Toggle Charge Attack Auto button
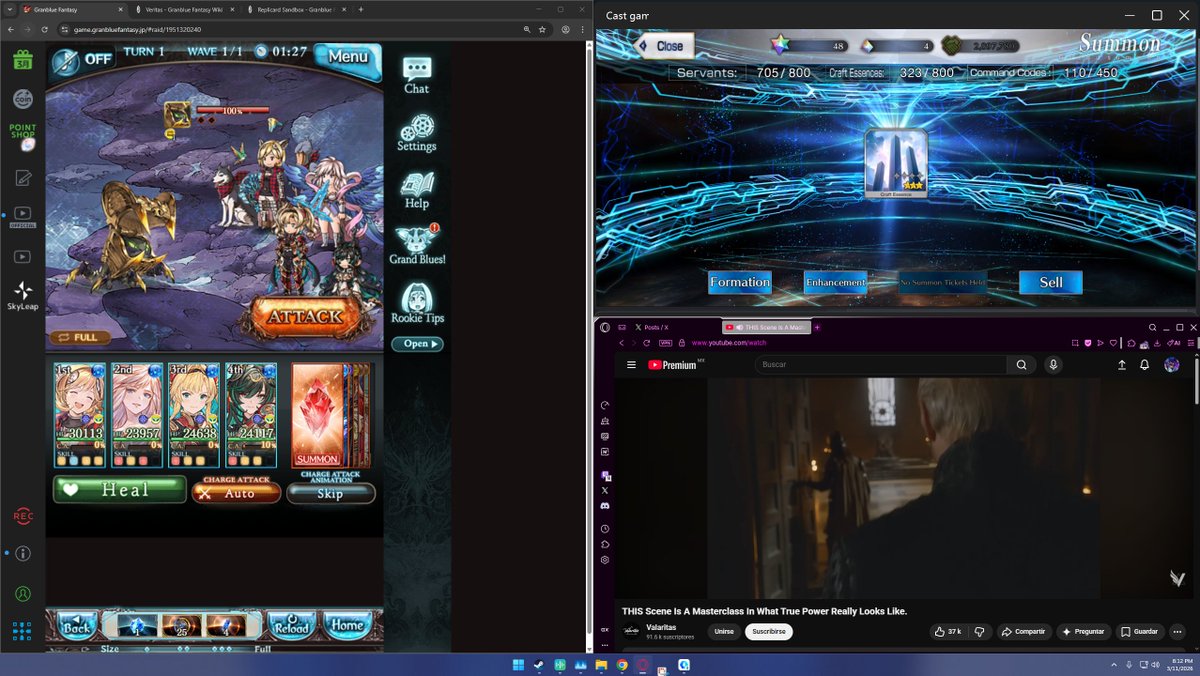 pos(238,493)
